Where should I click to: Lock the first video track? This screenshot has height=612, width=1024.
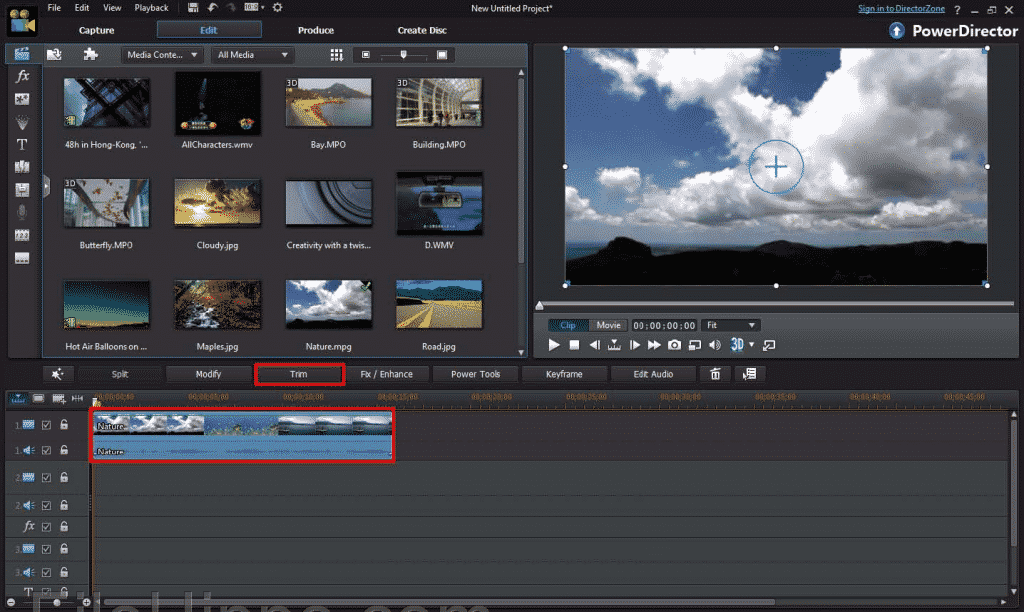(x=64, y=424)
